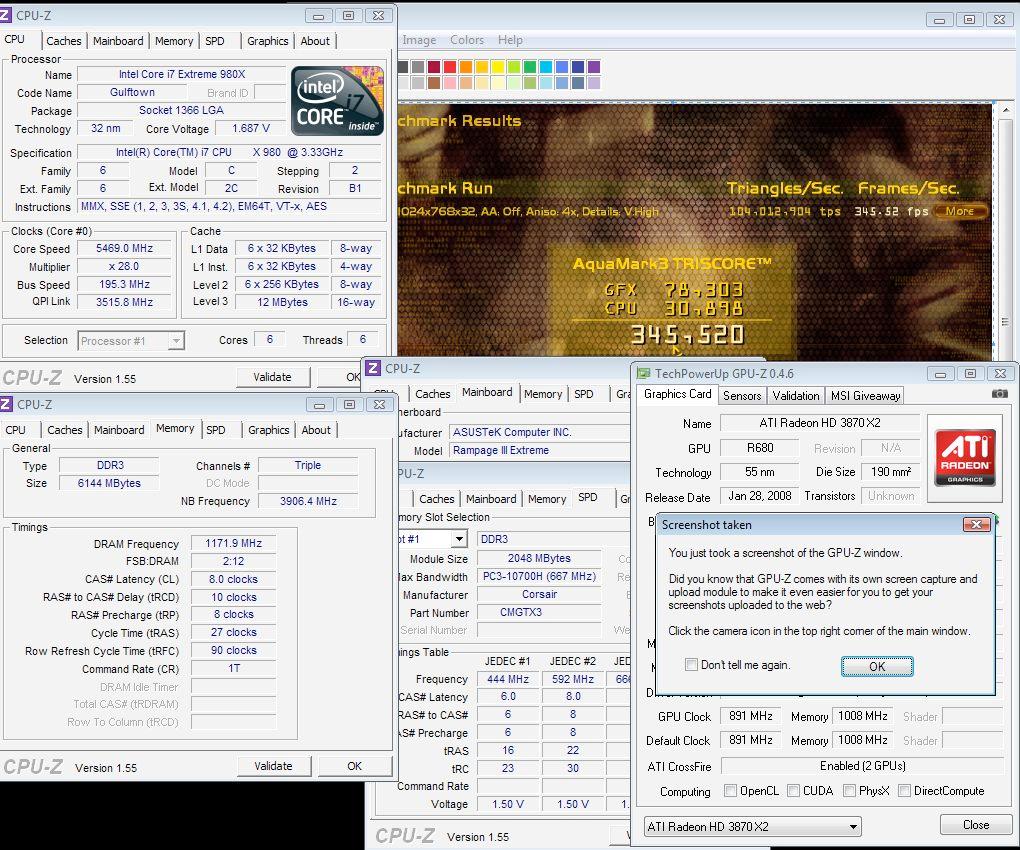Viewport: 1020px width, 850px height.
Task: Click the DRAM Frequency 1171.9 MHz value
Action: point(234,543)
